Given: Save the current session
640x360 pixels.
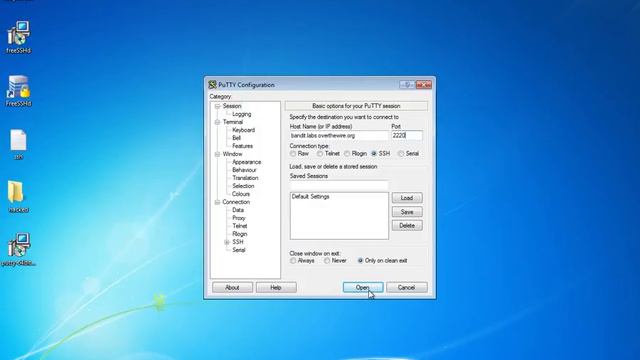Looking at the screenshot, I should (x=407, y=212).
